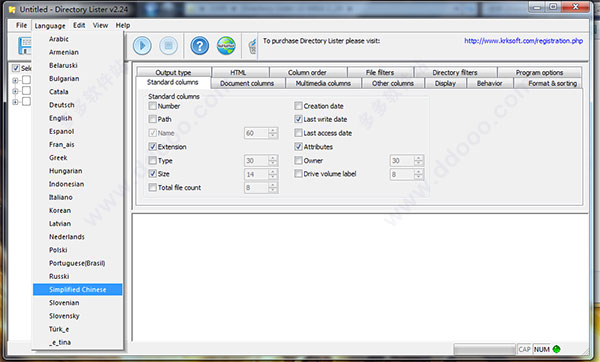Click the save icon in the toolbar
600x362 pixels.
pyautogui.click(x=24, y=46)
